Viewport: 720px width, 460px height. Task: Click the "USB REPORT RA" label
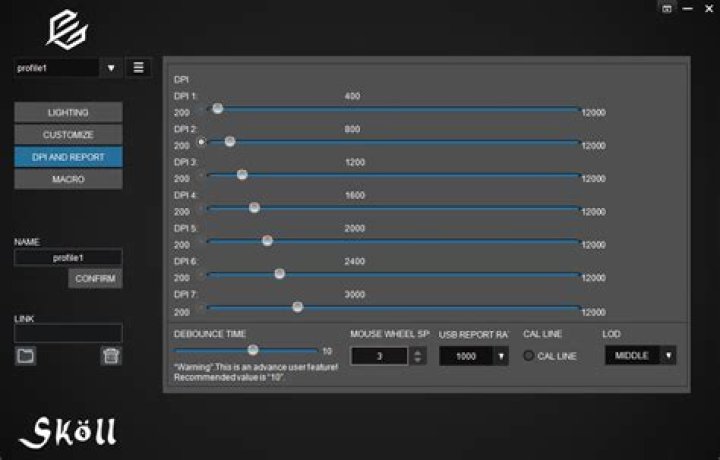473,334
